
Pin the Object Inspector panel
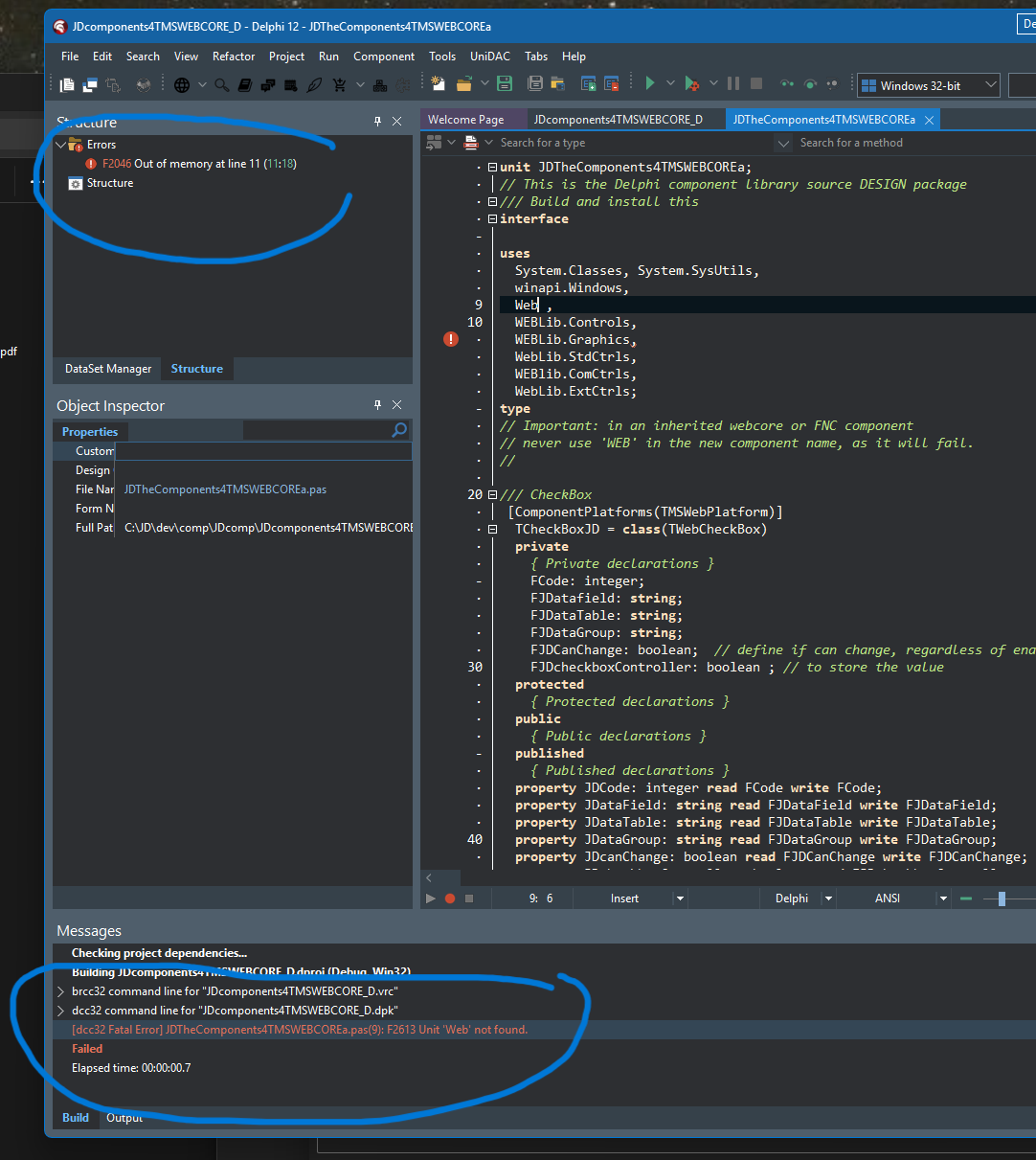(377, 405)
